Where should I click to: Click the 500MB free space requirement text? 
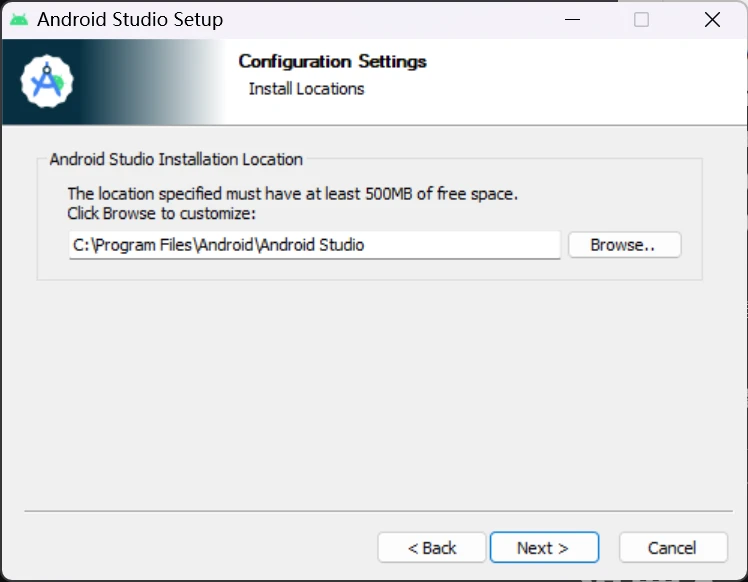(292, 193)
